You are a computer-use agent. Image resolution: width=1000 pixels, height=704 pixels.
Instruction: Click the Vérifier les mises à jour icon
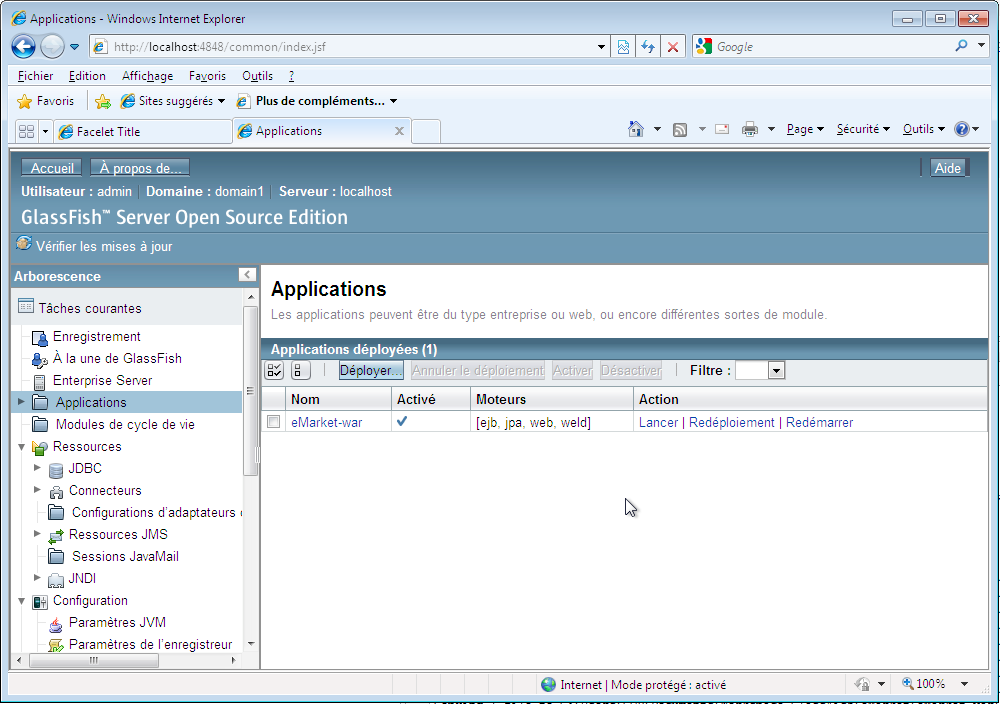point(24,244)
